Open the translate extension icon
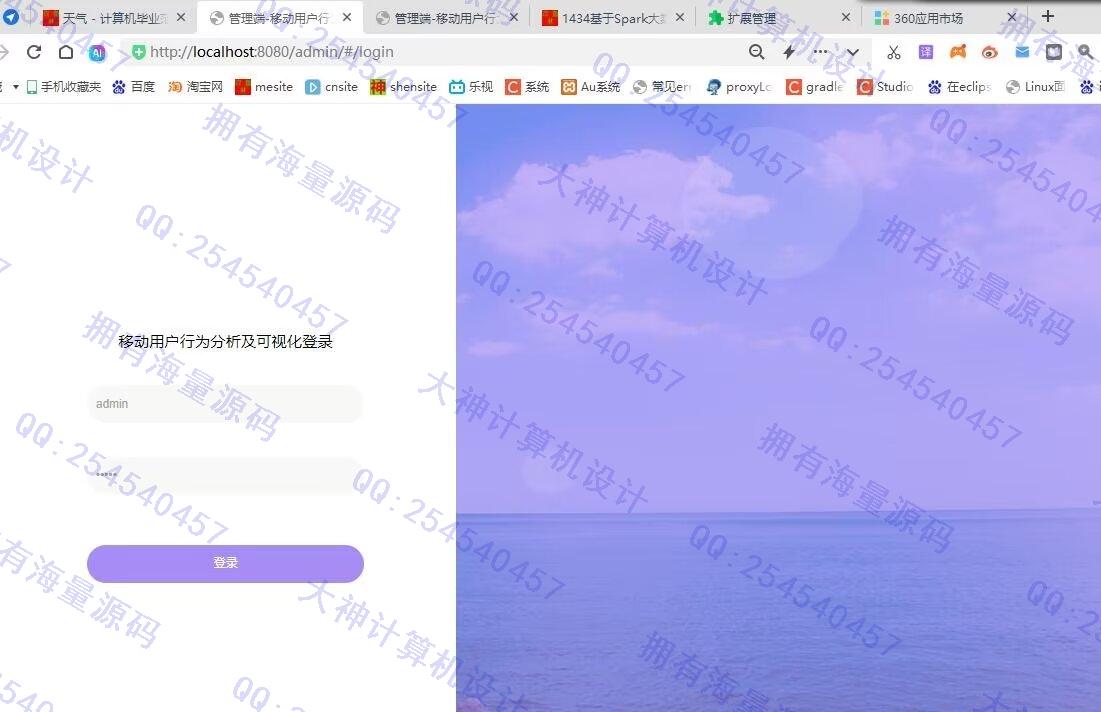Viewport: 1101px width, 712px height. pyautogui.click(x=925, y=52)
